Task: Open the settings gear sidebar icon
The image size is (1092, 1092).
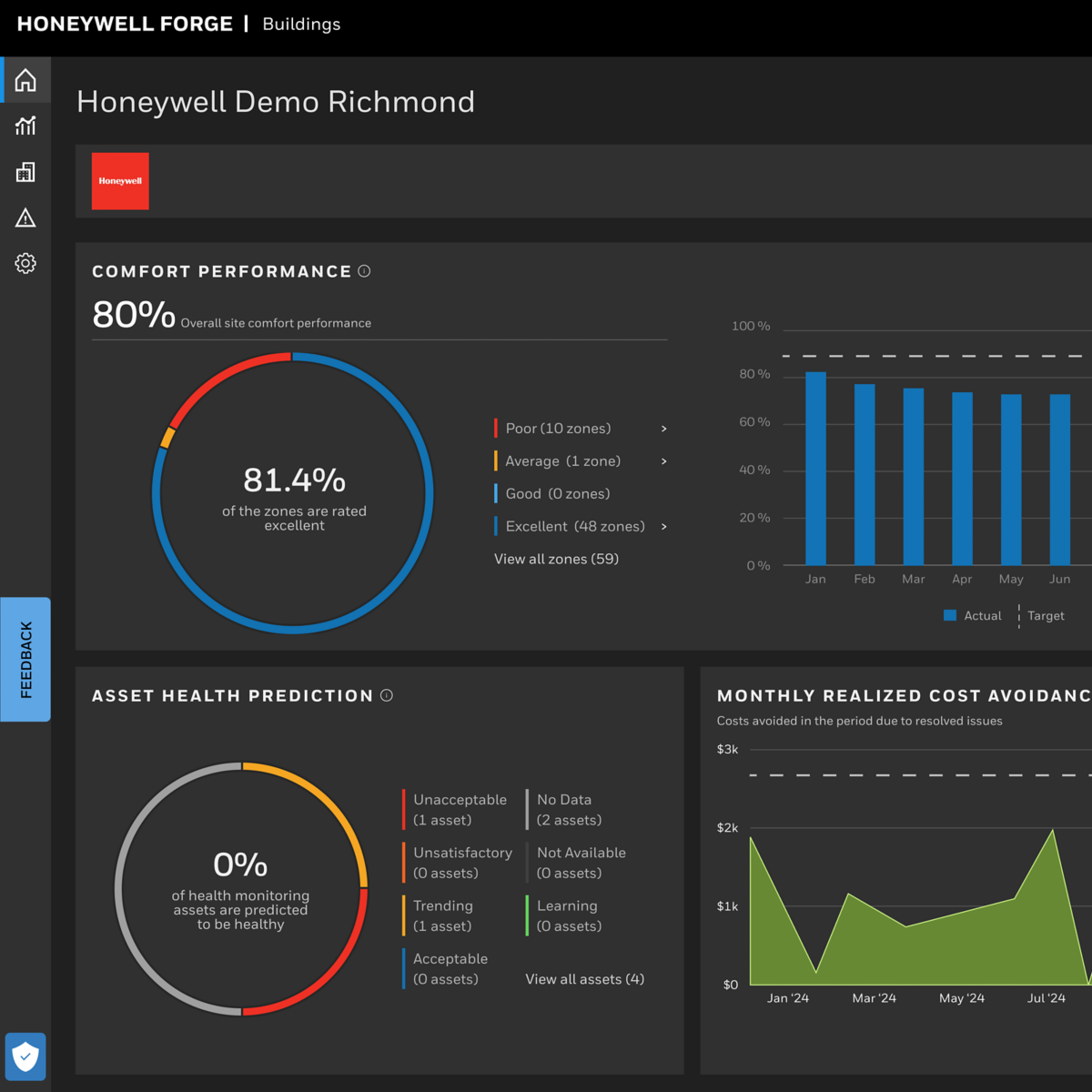Action: point(25,264)
